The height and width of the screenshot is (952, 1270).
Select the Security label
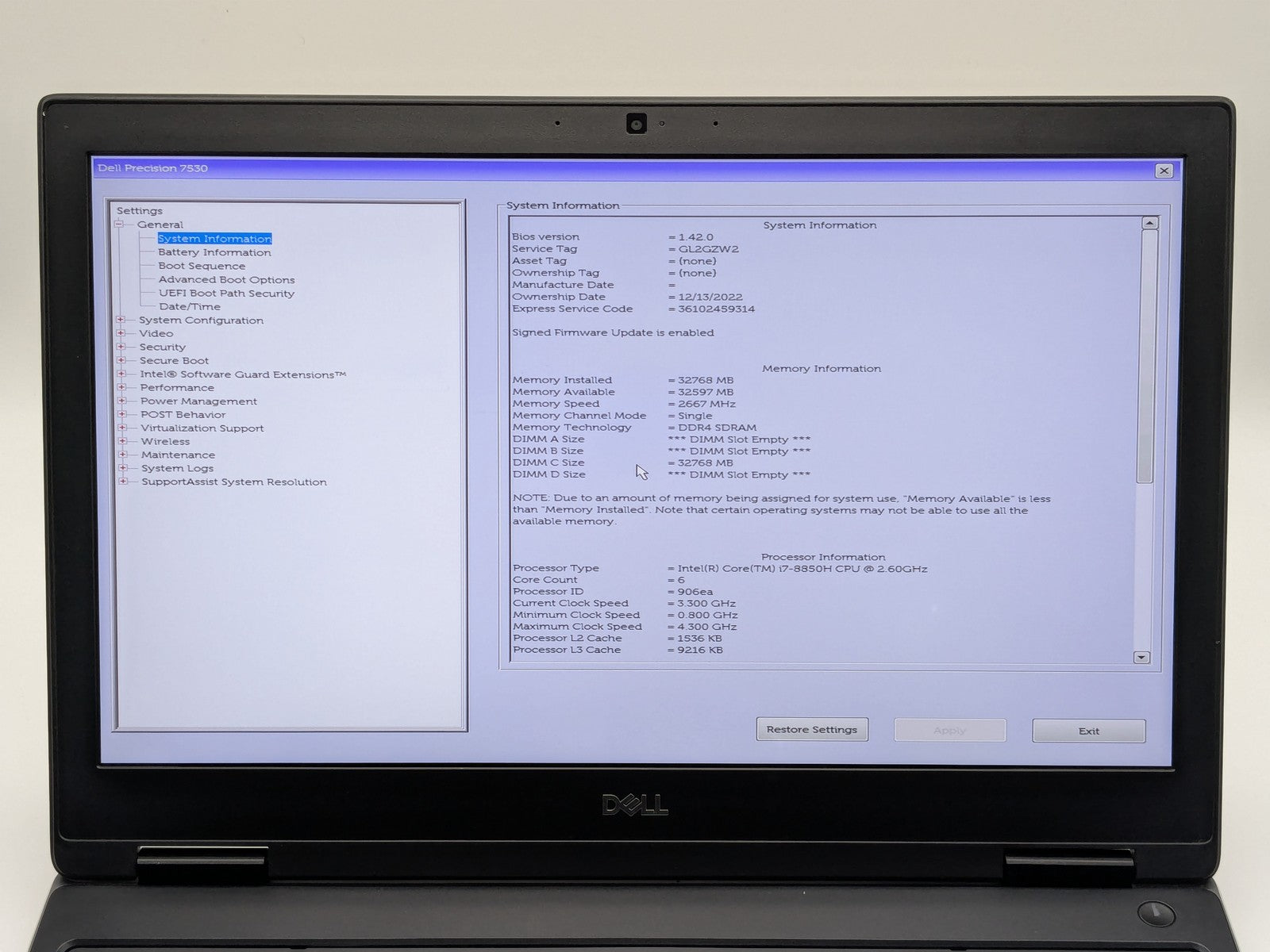[163, 347]
